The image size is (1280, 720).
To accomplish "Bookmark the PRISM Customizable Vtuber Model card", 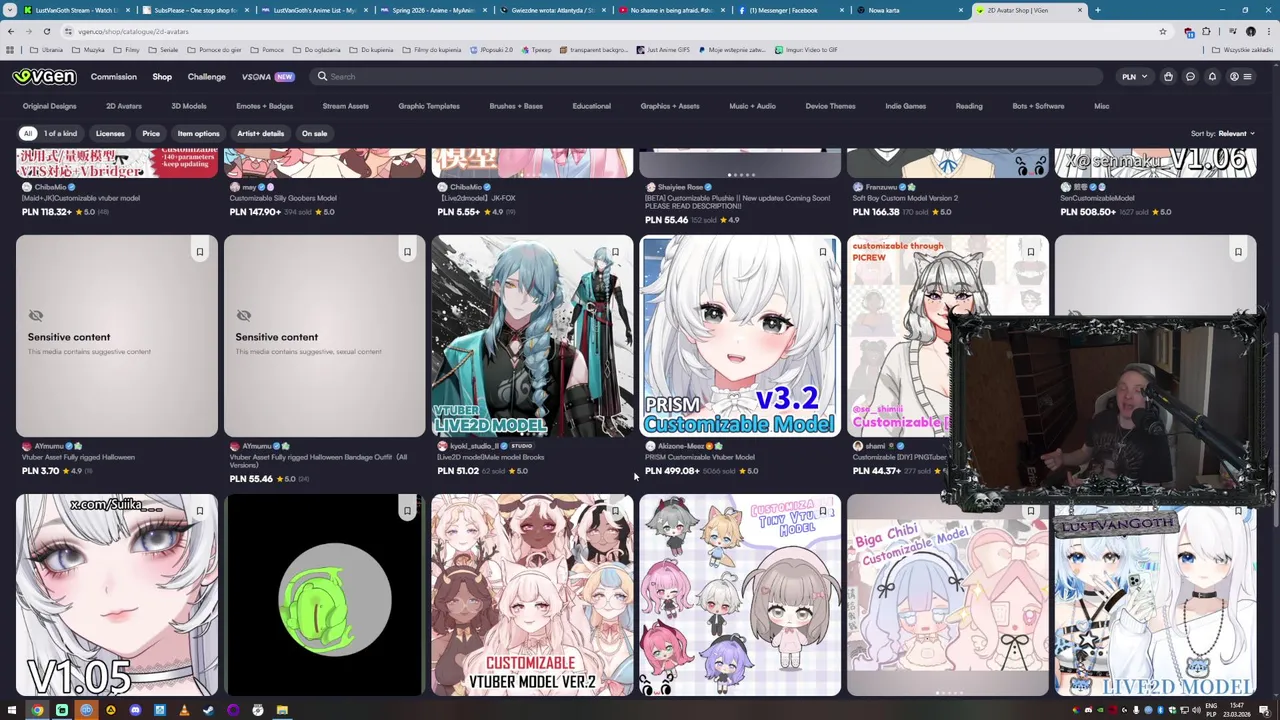I will pyautogui.click(x=823, y=252).
